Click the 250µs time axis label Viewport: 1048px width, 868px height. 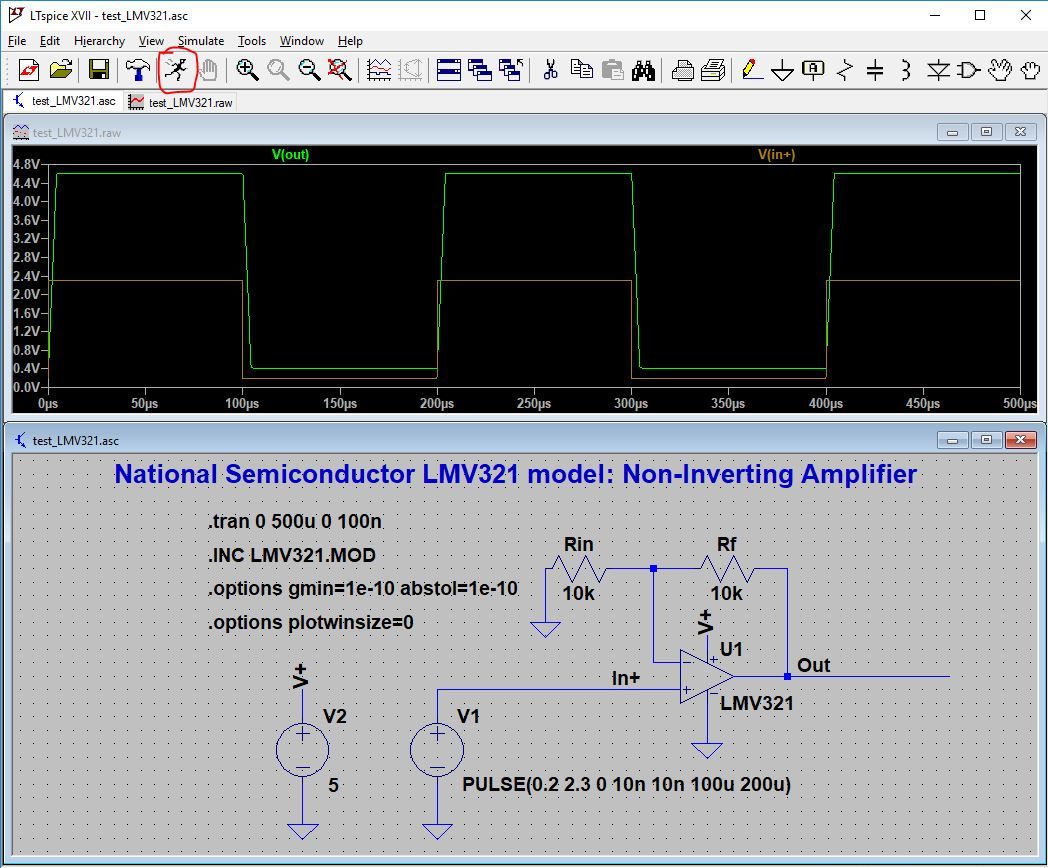[533, 404]
